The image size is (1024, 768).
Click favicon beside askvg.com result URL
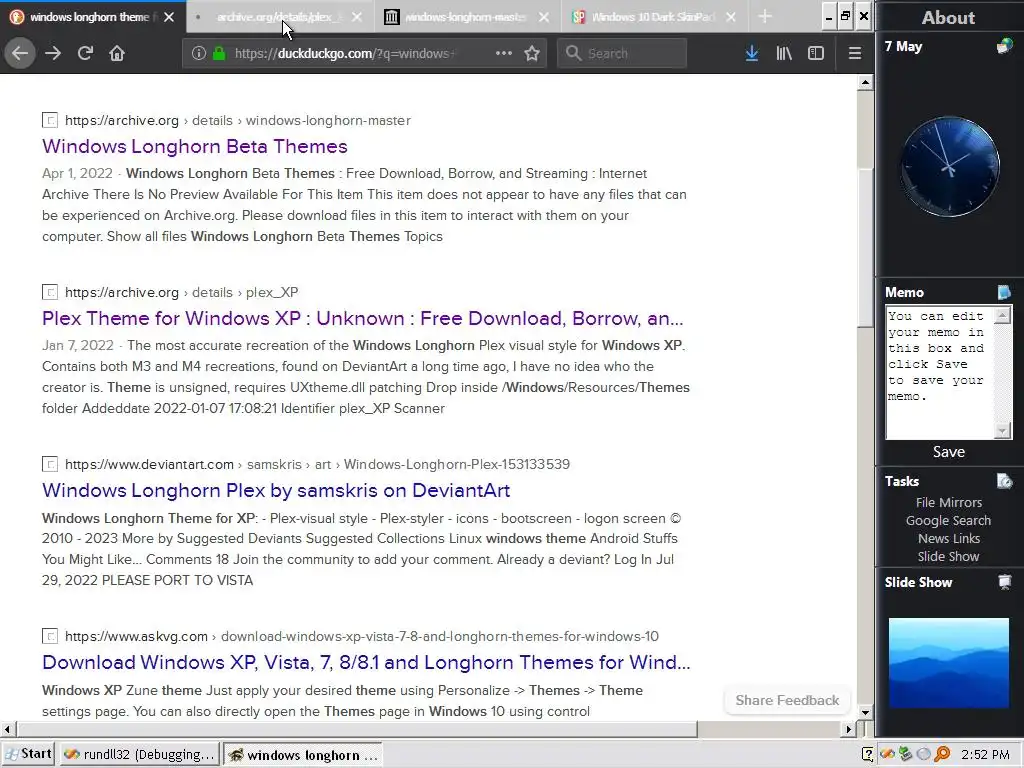[50, 636]
